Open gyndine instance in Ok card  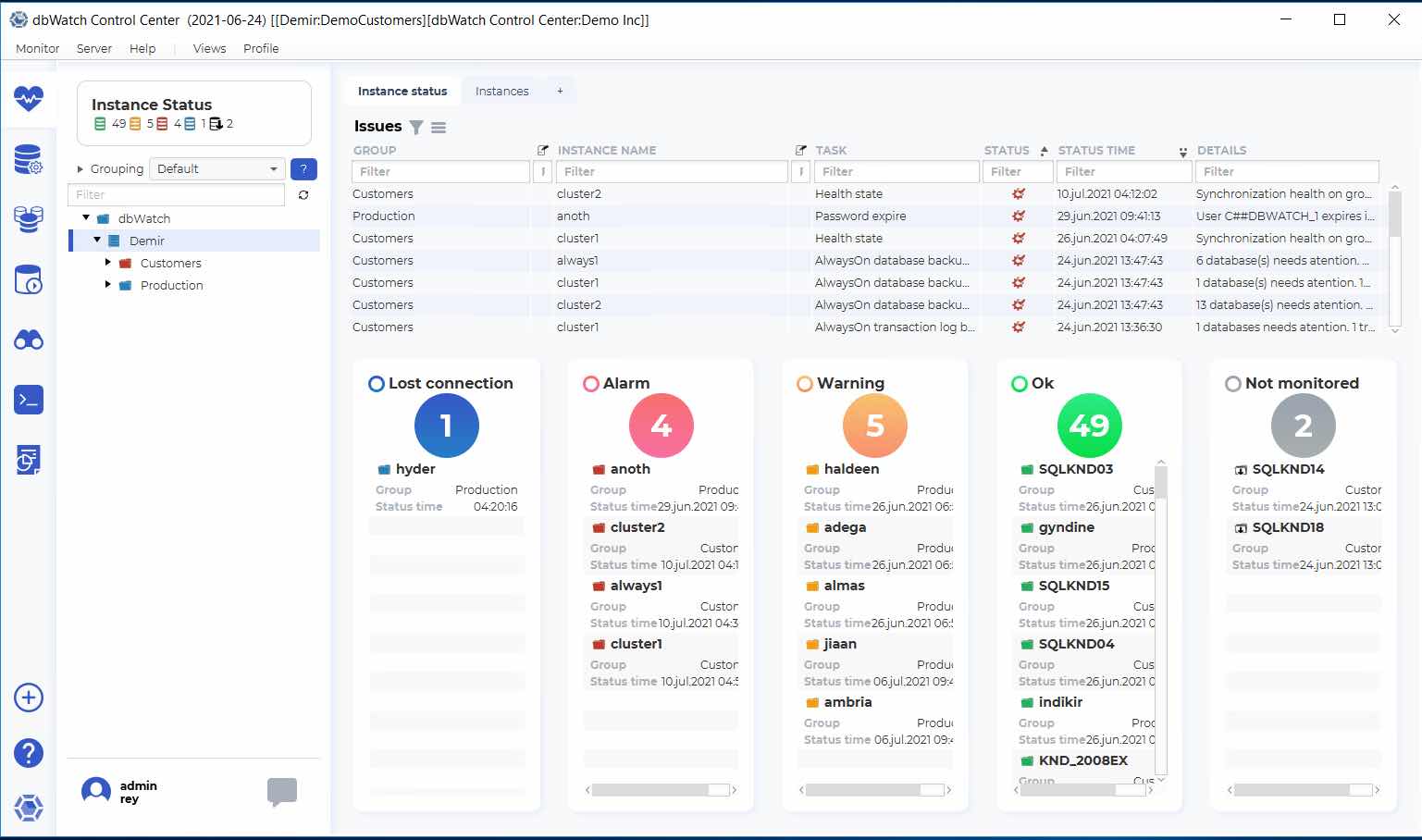(x=1066, y=527)
